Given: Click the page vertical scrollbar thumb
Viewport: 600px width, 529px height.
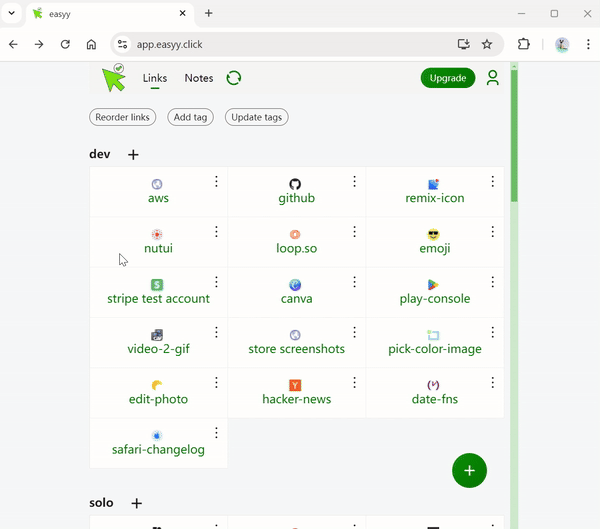Looking at the screenshot, I should [x=514, y=136].
